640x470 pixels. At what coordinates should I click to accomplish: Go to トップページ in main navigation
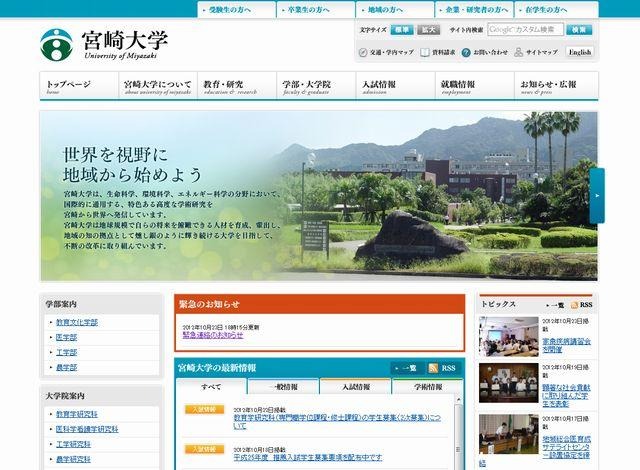pyautogui.click(x=79, y=86)
